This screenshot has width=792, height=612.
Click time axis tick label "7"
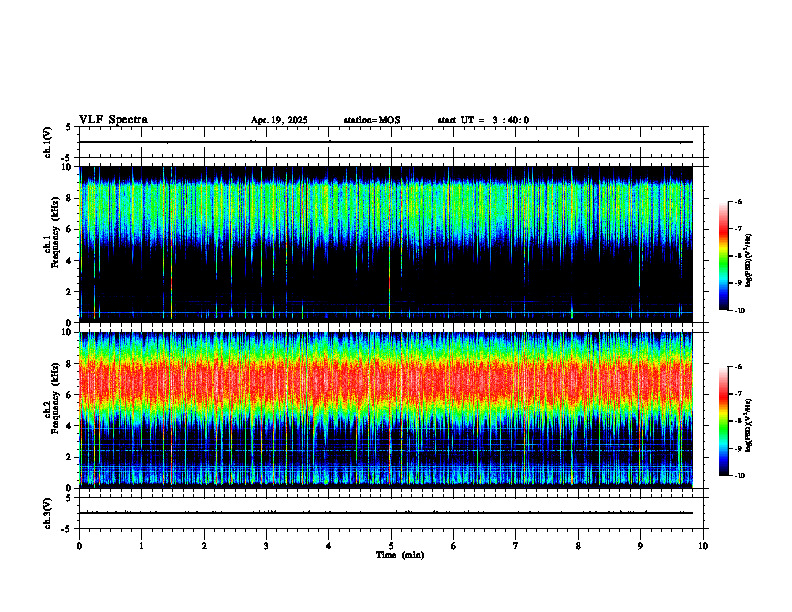(516, 546)
